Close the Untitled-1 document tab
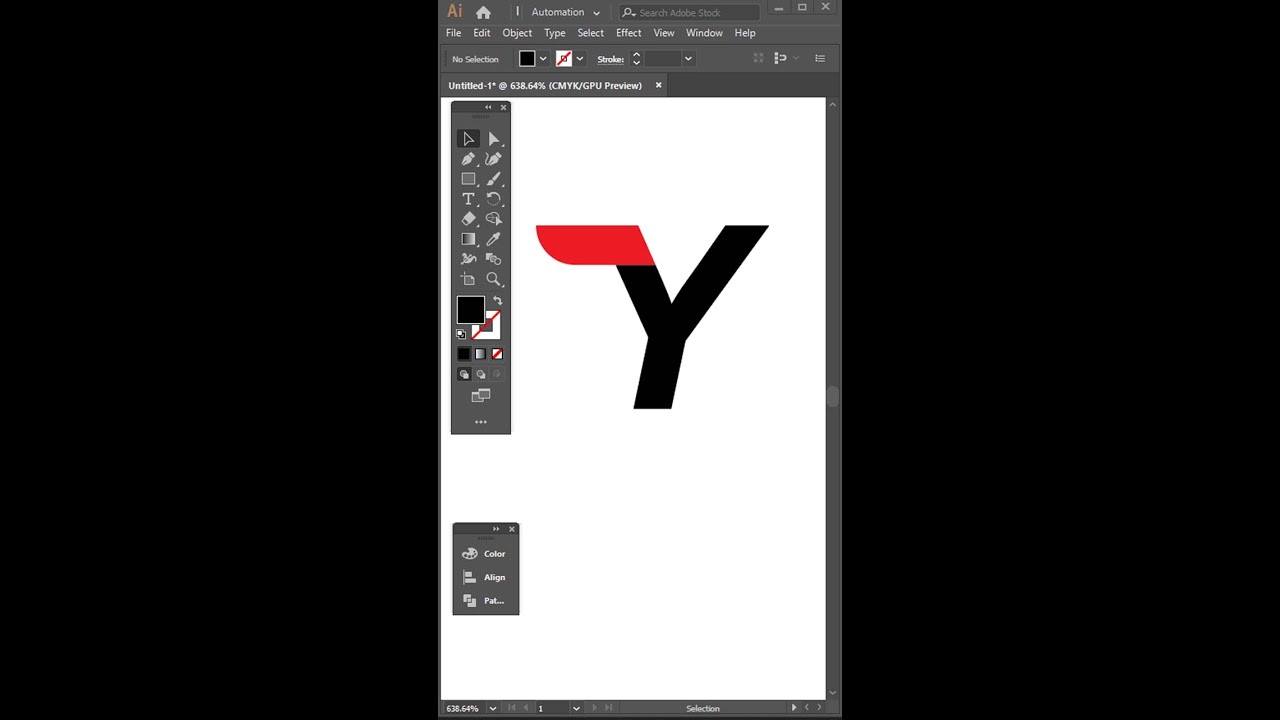Screen dimensions: 1280x720 [658, 85]
